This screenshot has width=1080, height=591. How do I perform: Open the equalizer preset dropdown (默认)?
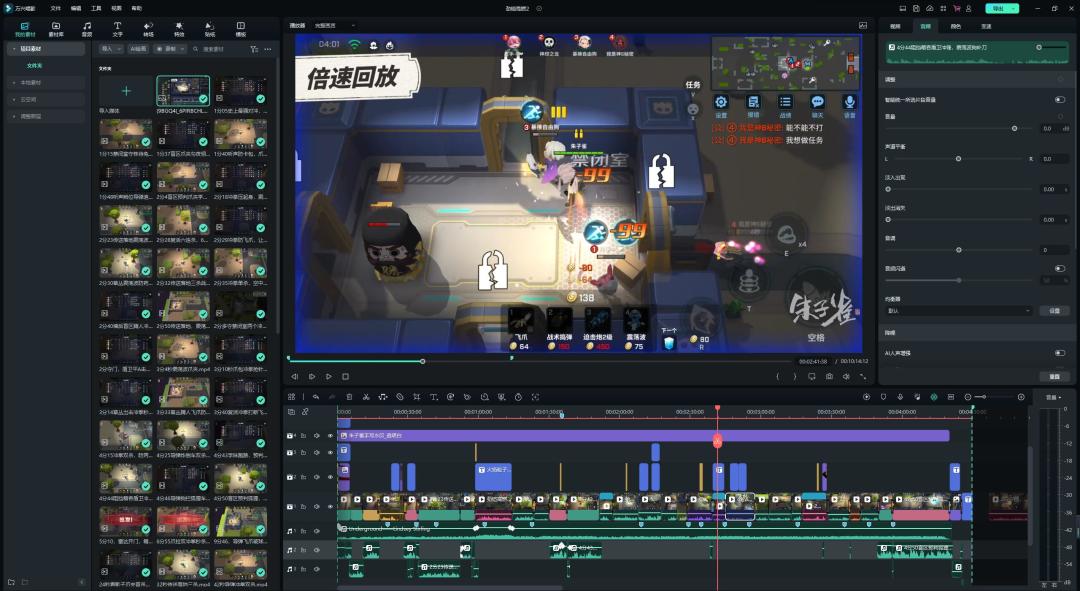click(x=958, y=311)
